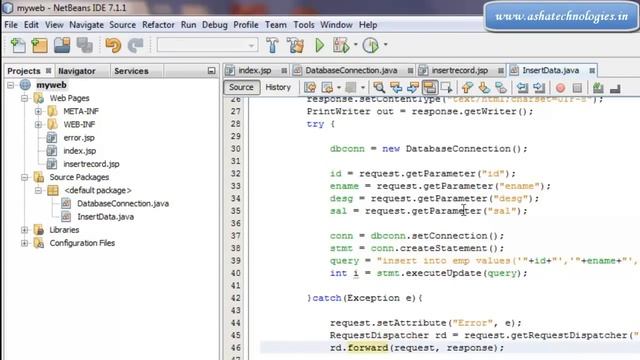Screen dimensions: 640x360
Task: Collapse the default package node
Action: pyautogui.click(x=38, y=190)
